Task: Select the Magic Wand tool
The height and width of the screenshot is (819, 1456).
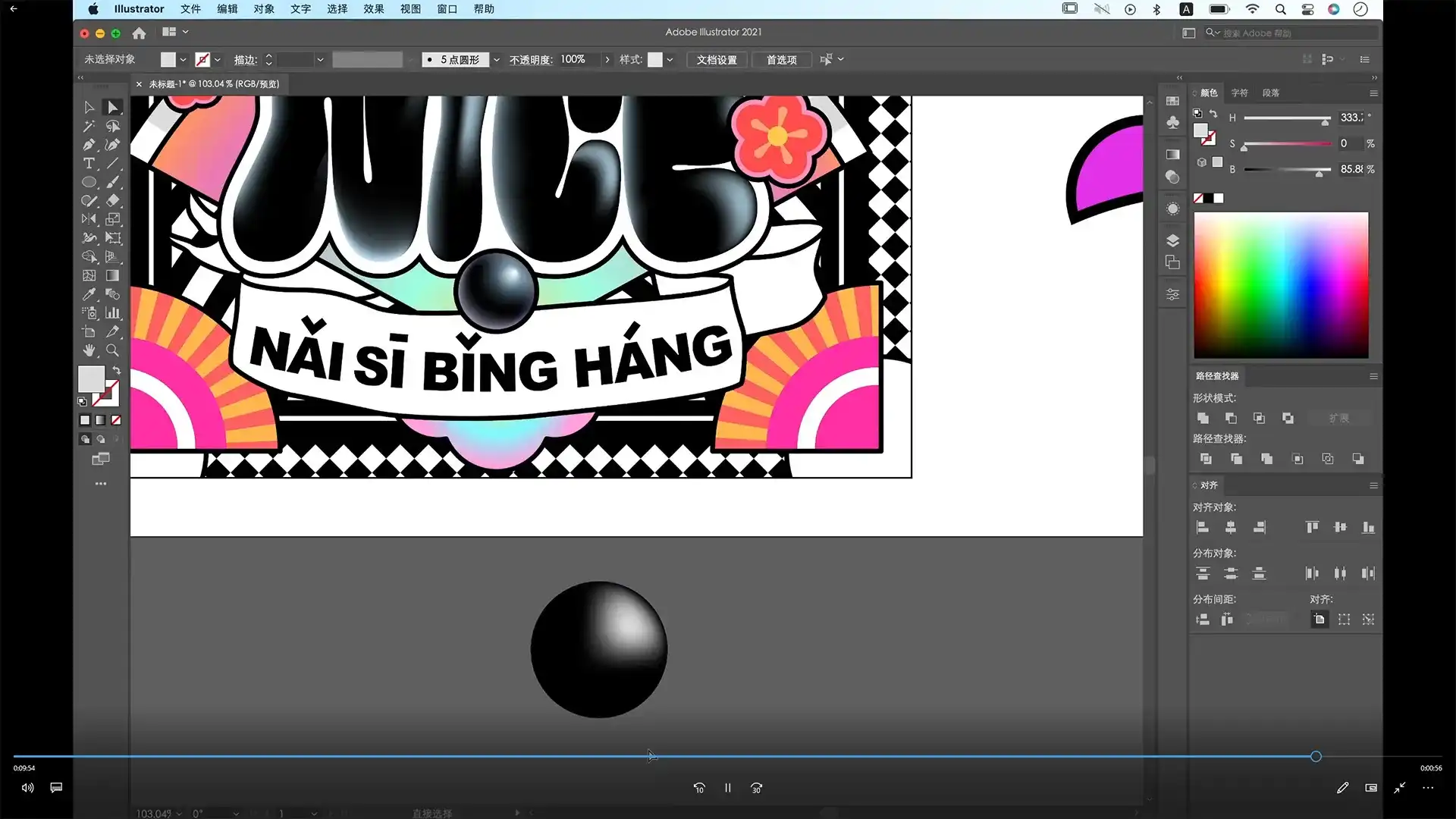Action: point(89,126)
